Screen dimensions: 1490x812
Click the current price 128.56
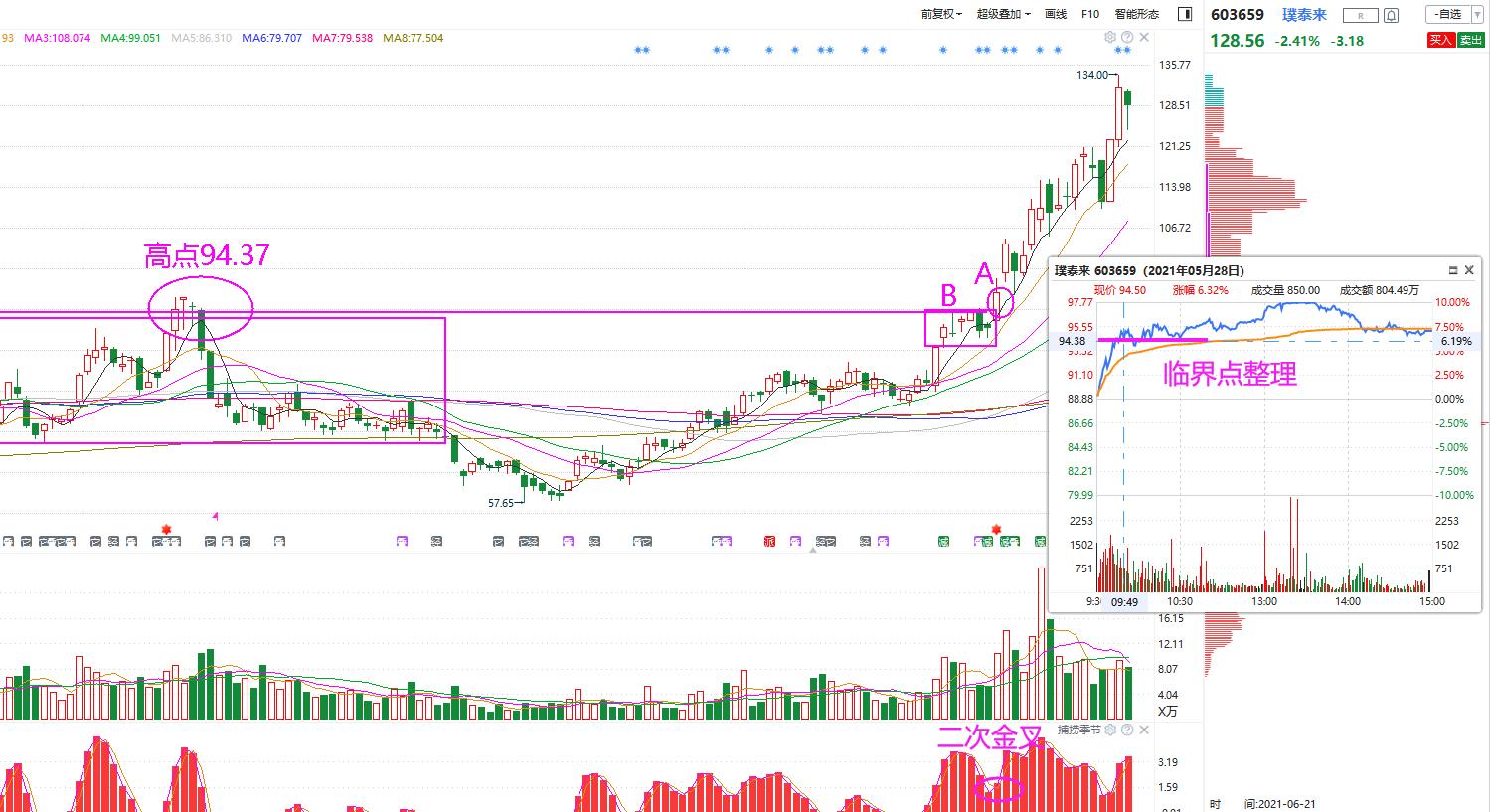coord(1237,41)
